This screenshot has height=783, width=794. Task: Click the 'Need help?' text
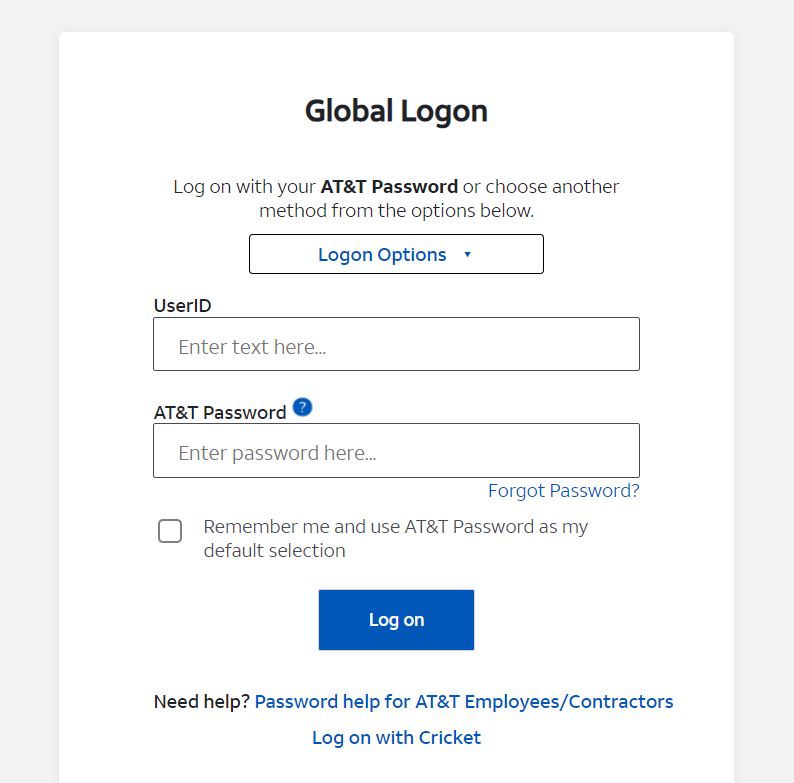pyautogui.click(x=202, y=702)
